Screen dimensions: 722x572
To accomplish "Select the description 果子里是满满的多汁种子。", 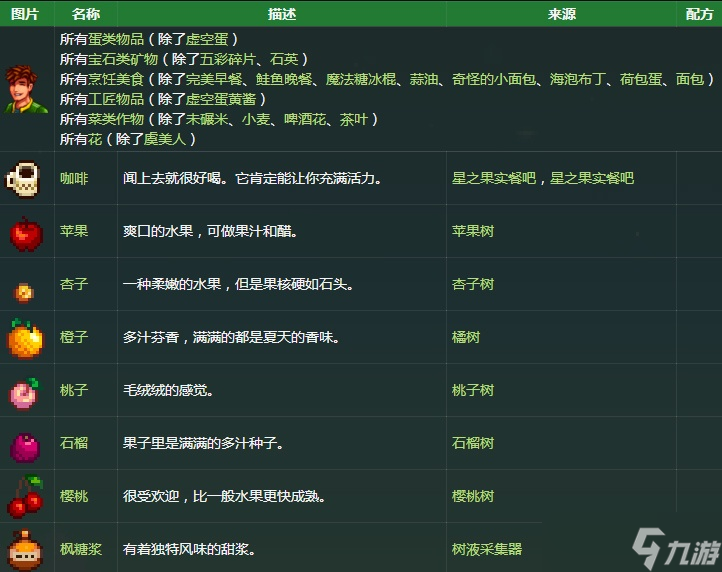I will click(x=203, y=443).
